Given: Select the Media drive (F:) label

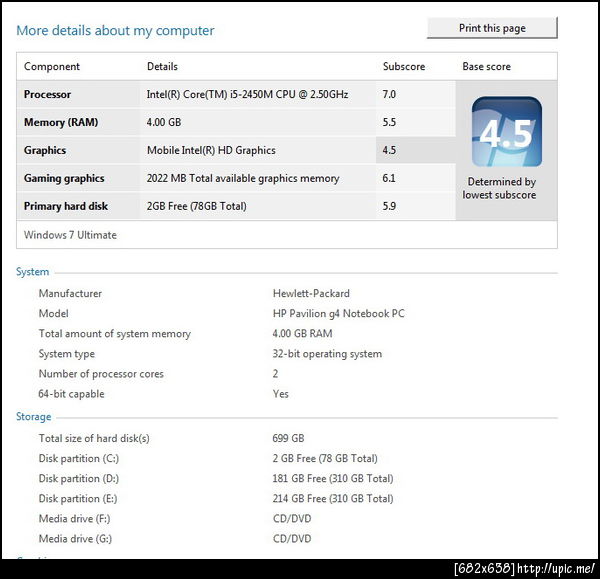Looking at the screenshot, I should pyautogui.click(x=74, y=519).
